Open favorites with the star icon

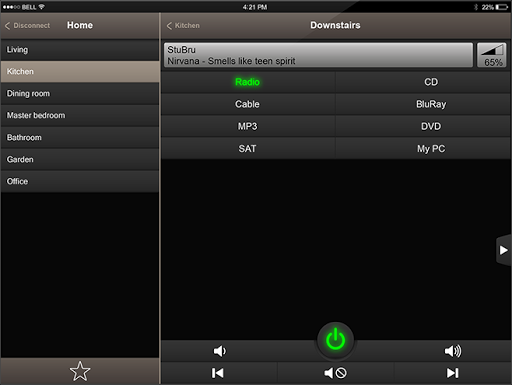[80, 371]
